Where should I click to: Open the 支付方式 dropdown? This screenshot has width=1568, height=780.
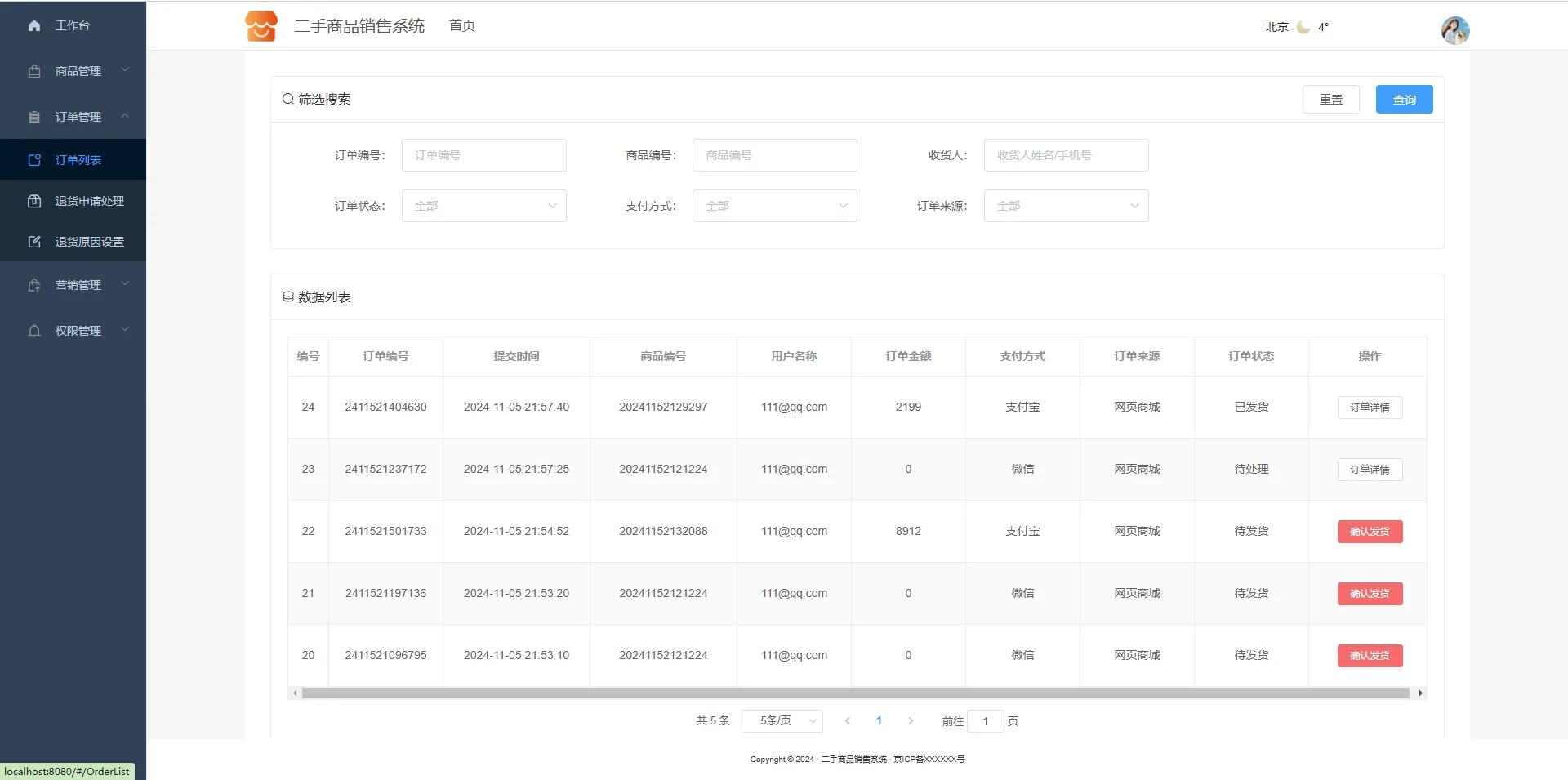(x=774, y=206)
